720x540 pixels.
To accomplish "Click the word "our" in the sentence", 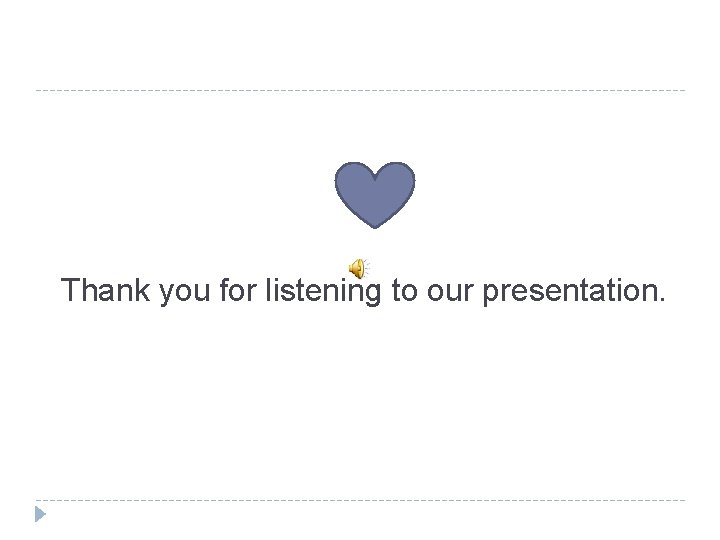I will click(450, 291).
